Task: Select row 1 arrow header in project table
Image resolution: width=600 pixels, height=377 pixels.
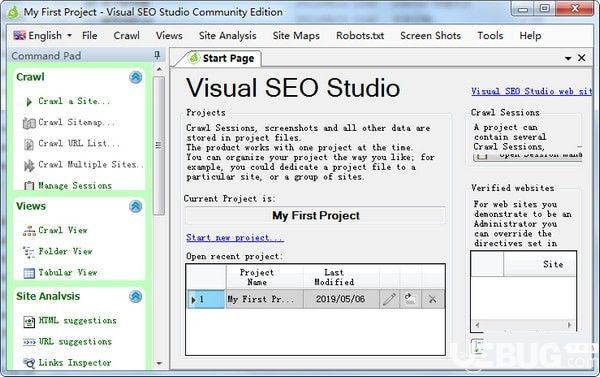Action: tap(205, 299)
